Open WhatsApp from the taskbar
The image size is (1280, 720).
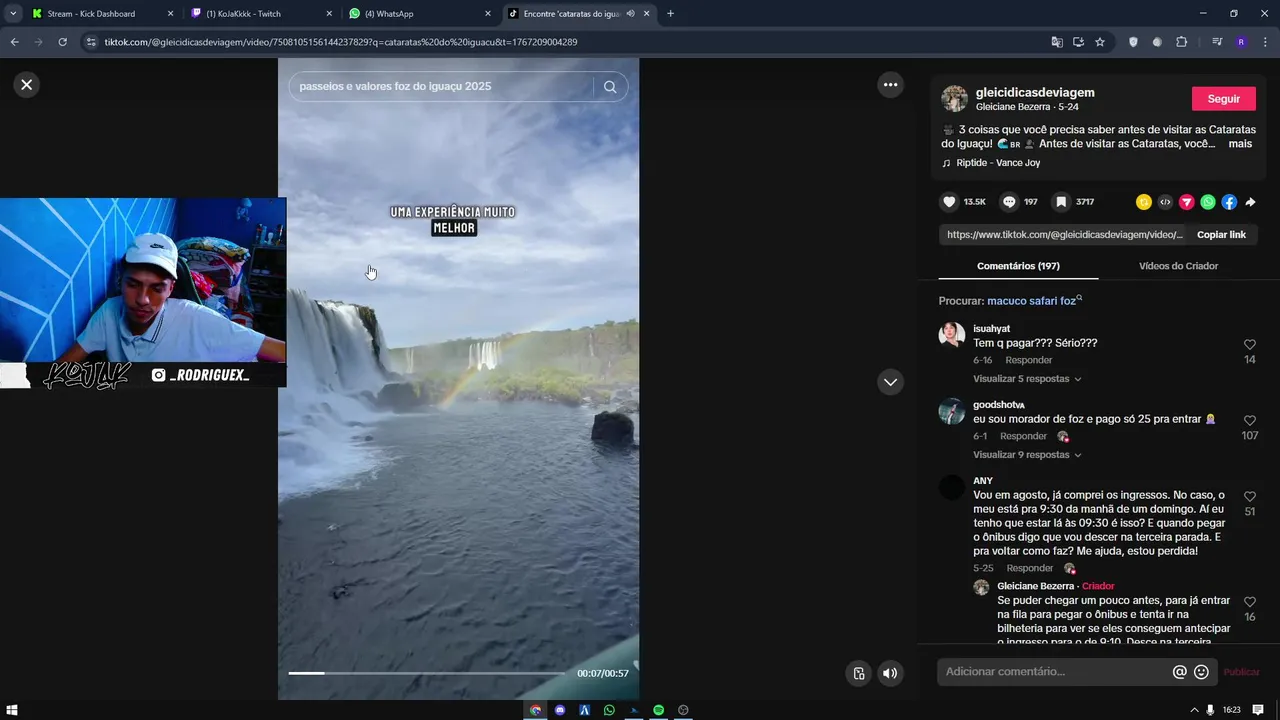(x=609, y=710)
